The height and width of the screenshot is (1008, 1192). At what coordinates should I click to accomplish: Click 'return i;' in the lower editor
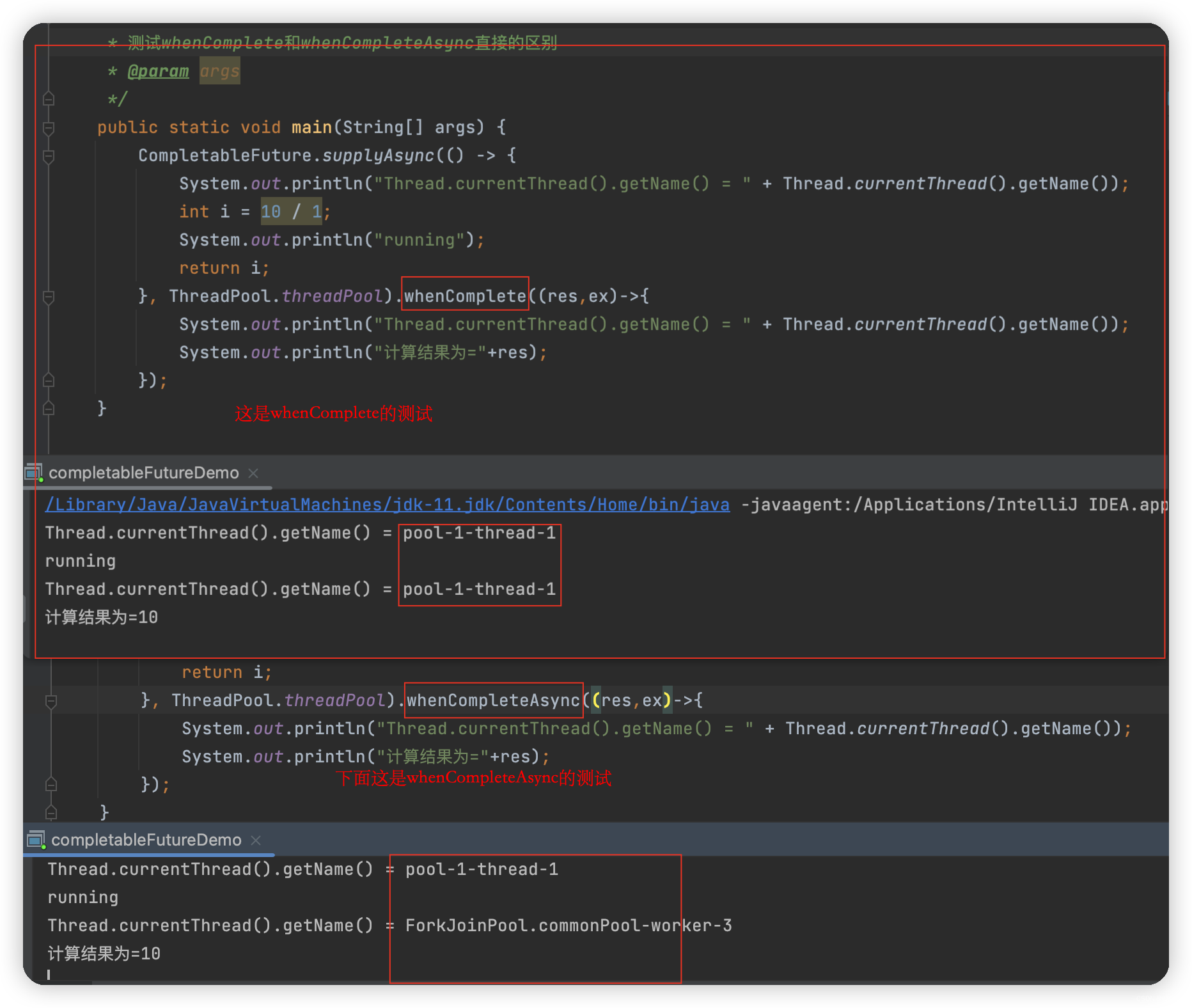[226, 672]
